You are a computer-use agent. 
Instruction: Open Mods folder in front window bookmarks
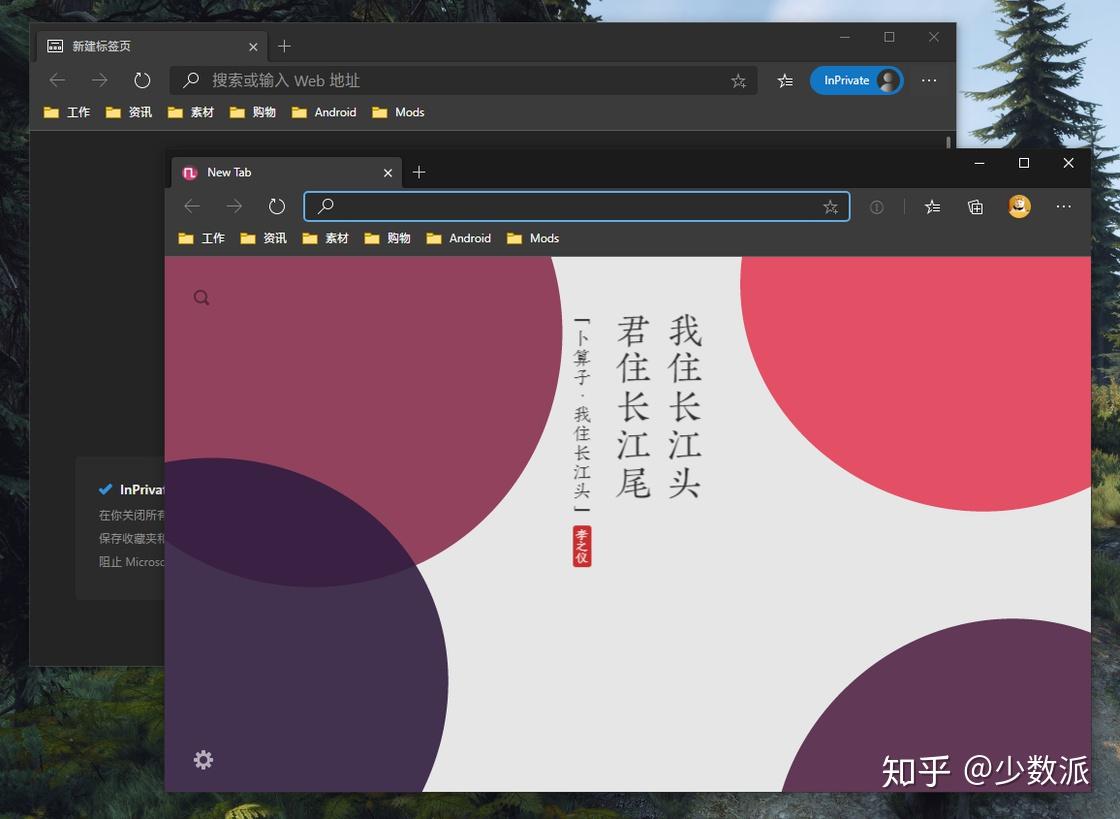[533, 238]
